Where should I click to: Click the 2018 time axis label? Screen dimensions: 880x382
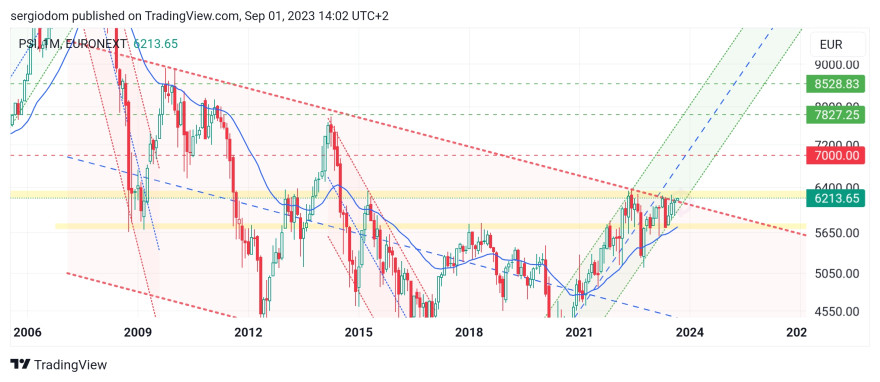pyautogui.click(x=469, y=333)
